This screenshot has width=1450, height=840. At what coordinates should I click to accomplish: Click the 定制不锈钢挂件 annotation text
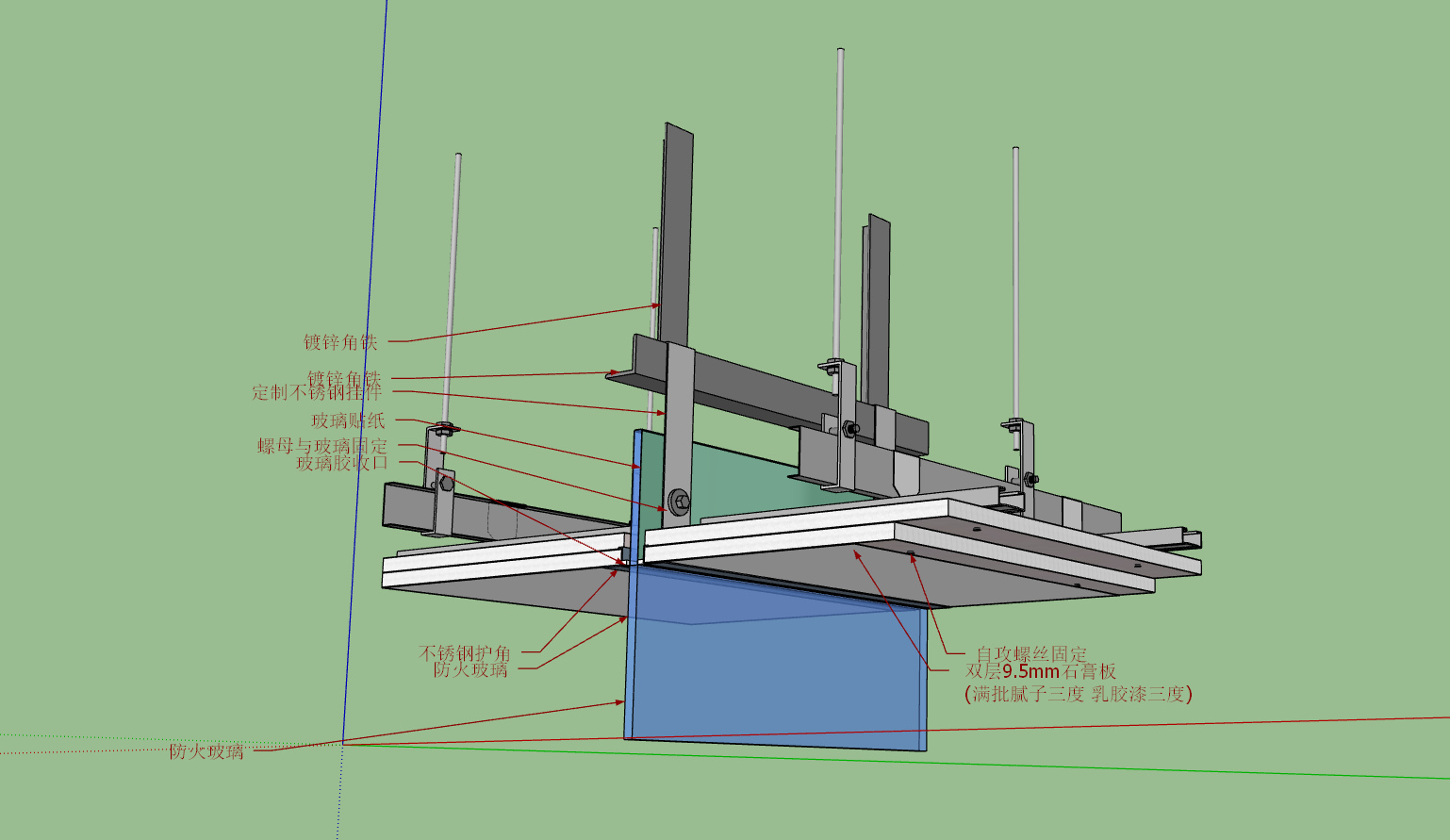[x=317, y=392]
